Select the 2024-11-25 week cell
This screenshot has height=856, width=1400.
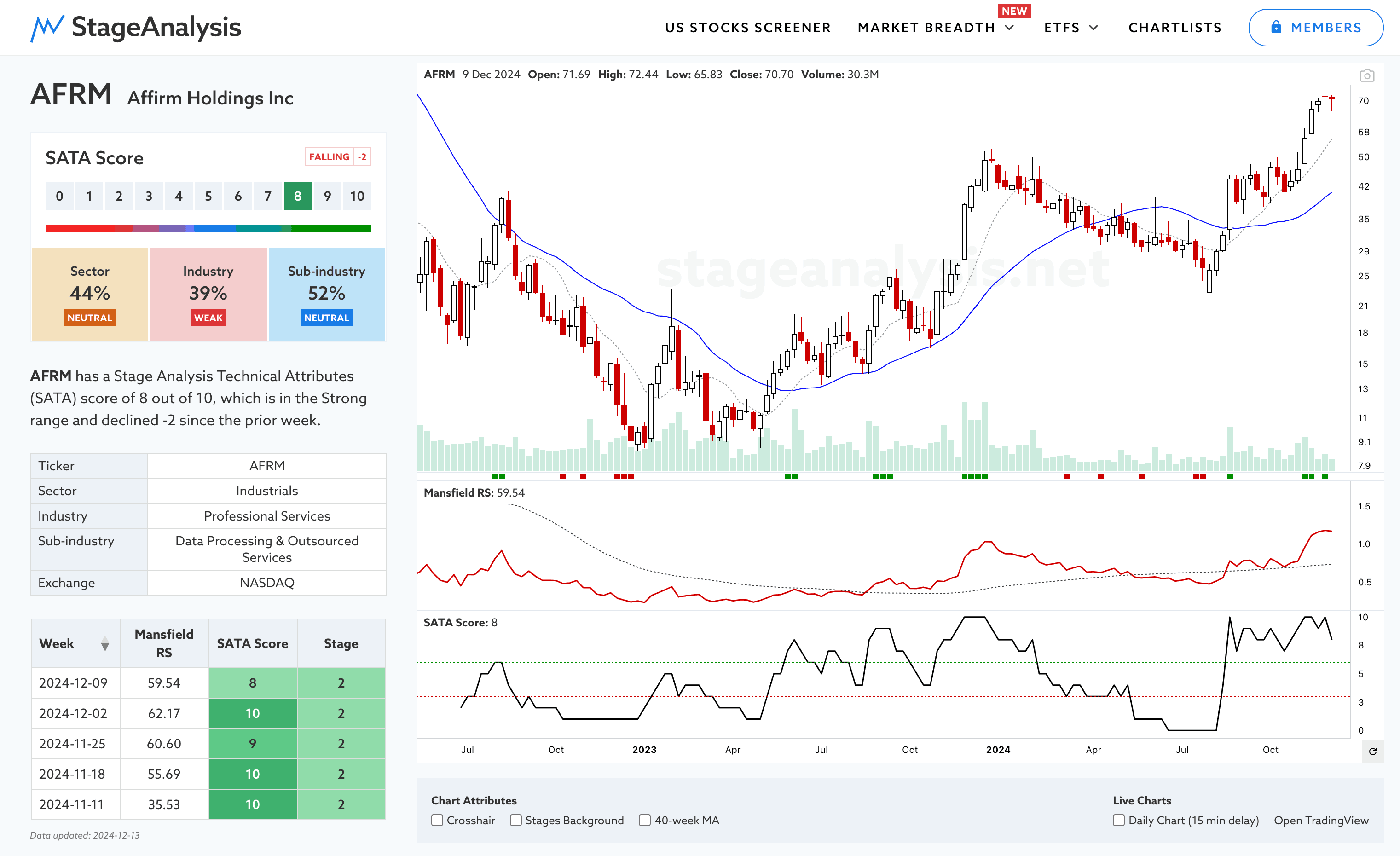75,744
